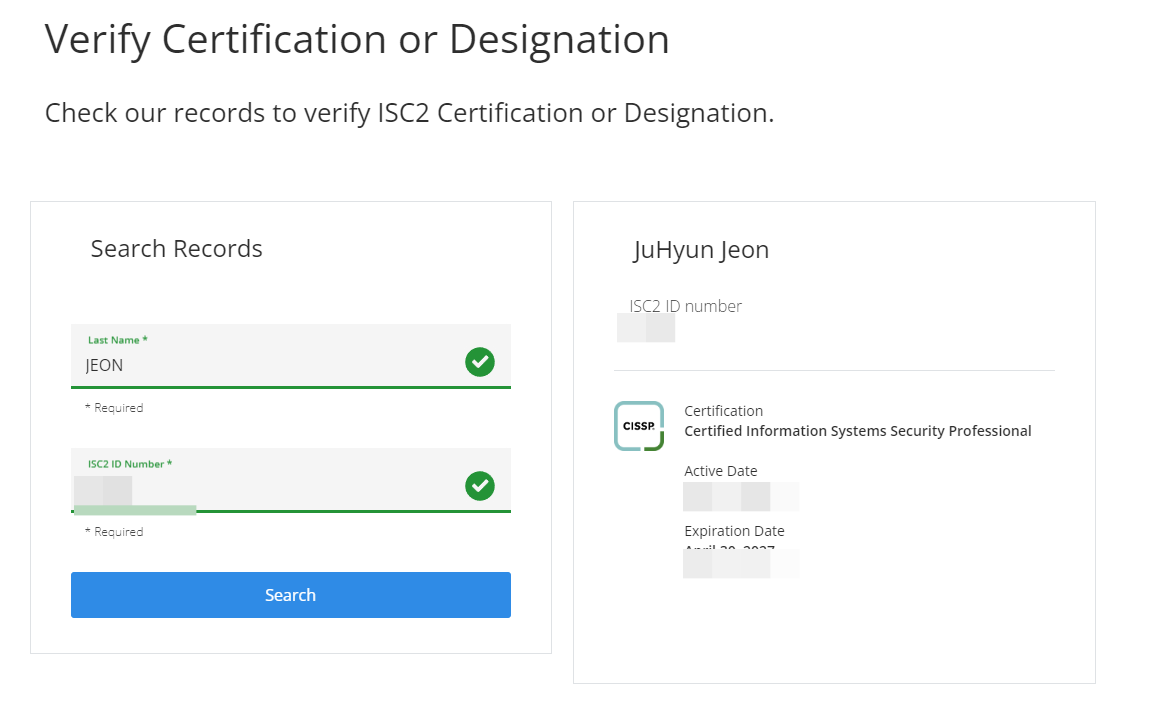1175x704 pixels.
Task: Click the Expiration Date label
Action: click(734, 531)
